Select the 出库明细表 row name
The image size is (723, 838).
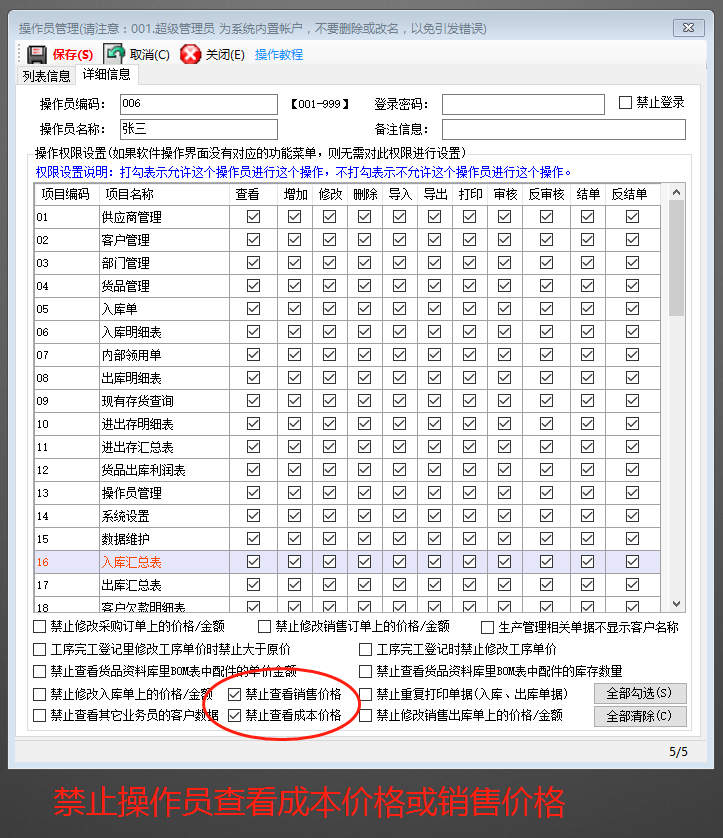(131, 378)
